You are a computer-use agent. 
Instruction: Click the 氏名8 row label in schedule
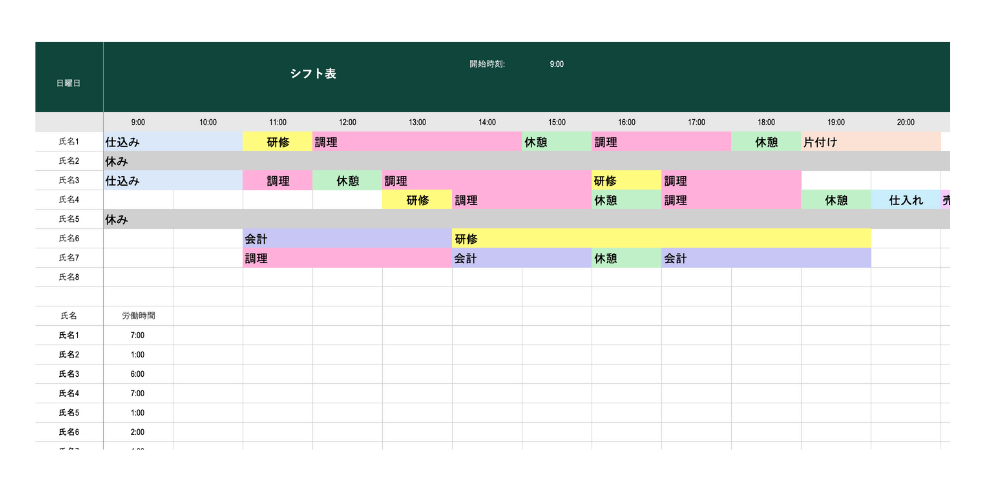(69, 277)
